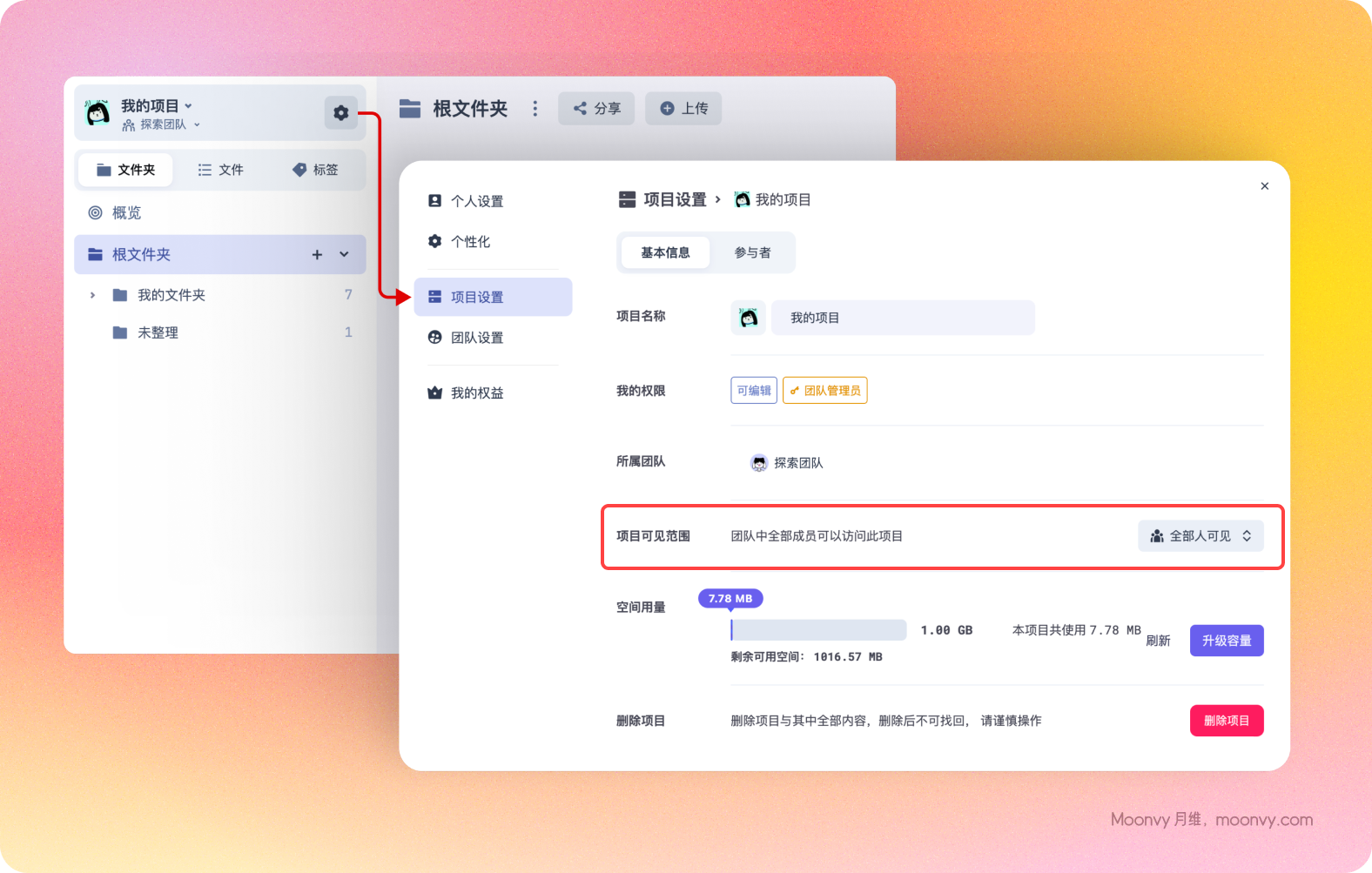Switch to the 文件 view tab
Viewport: 1372px width, 873px height.
click(221, 170)
